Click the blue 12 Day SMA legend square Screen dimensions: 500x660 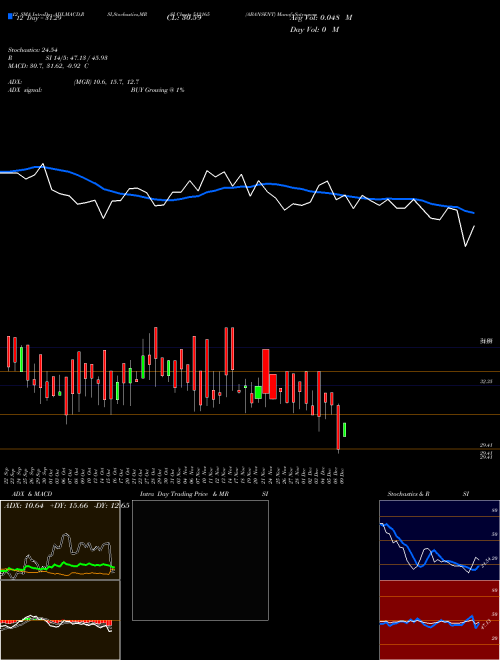[x=10, y=16]
